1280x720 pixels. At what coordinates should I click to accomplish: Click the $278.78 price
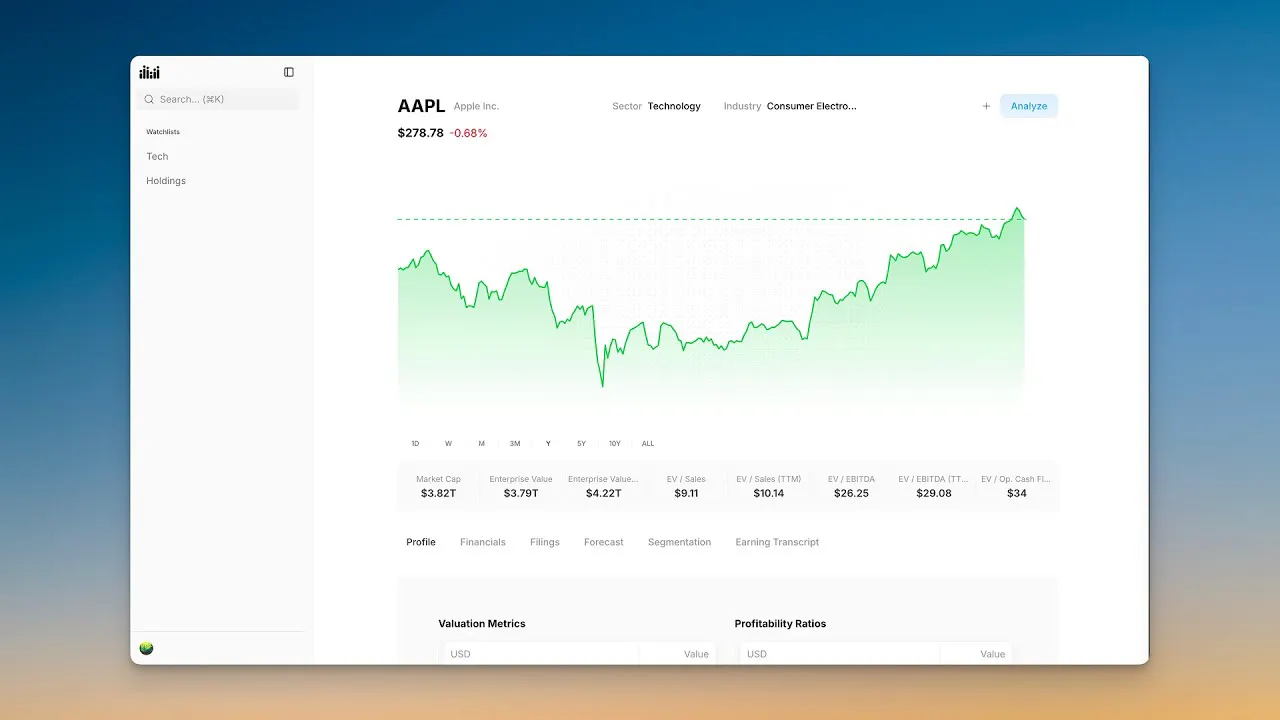pos(420,133)
